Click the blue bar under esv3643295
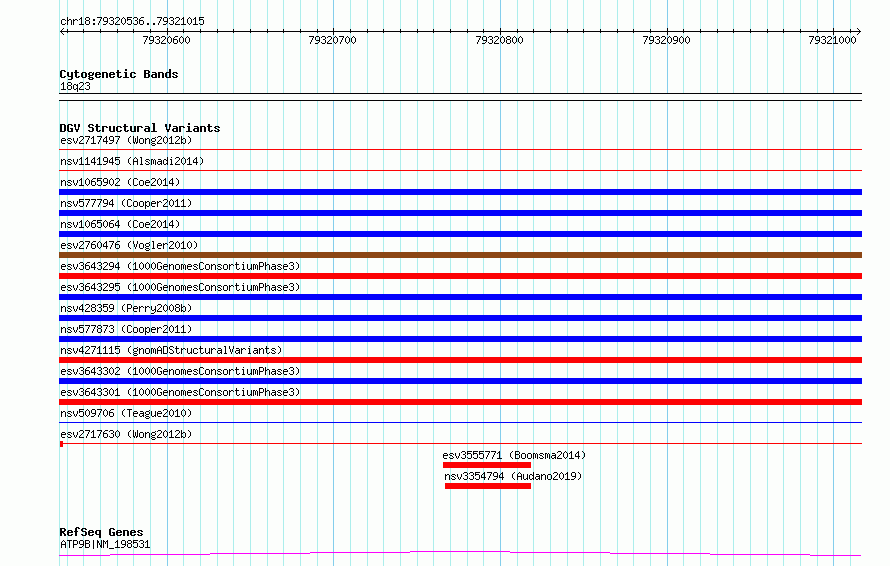Image resolution: width=890 pixels, height=566 pixels. pos(460,297)
